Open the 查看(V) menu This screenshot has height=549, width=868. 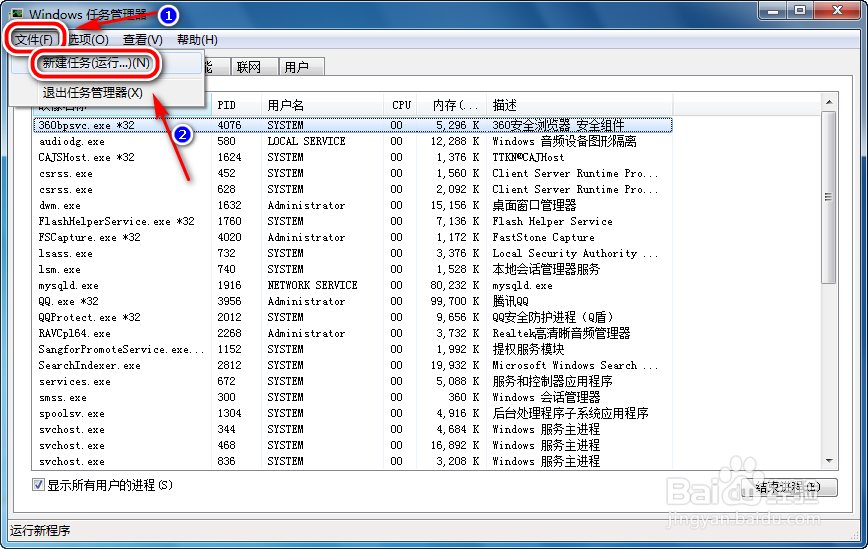pyautogui.click(x=142, y=40)
